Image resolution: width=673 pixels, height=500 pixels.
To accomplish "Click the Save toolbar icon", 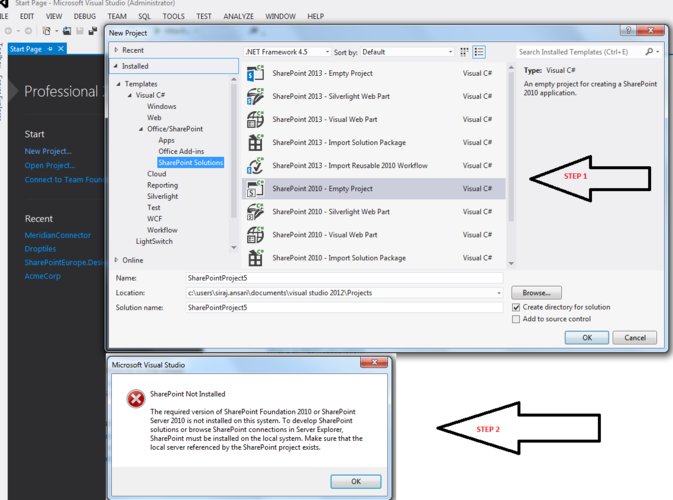I will pos(80,31).
